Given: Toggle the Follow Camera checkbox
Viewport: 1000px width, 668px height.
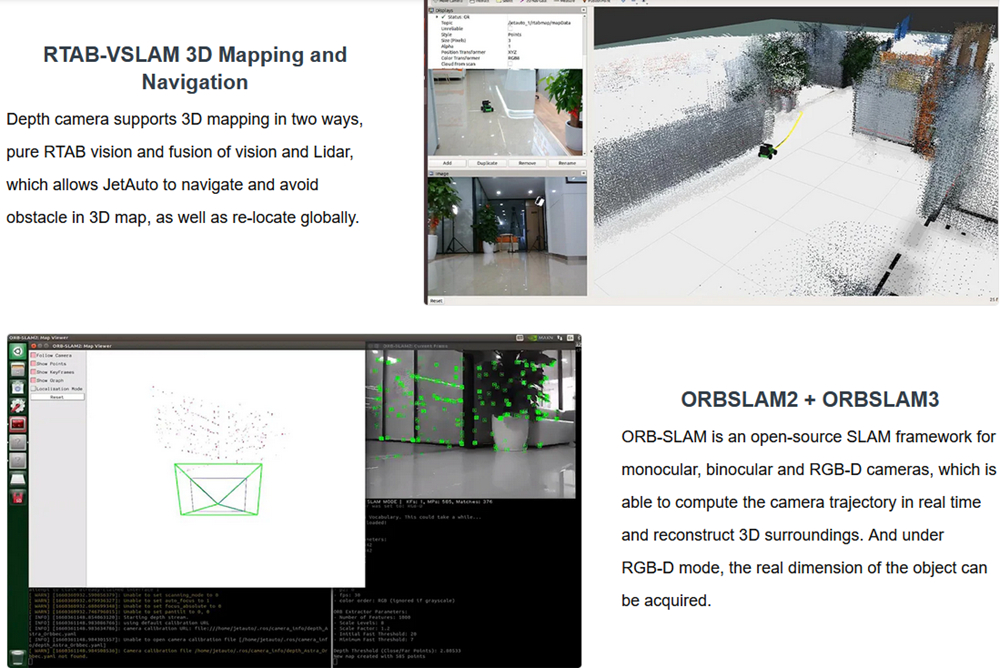Looking at the screenshot, I should 34,355.
